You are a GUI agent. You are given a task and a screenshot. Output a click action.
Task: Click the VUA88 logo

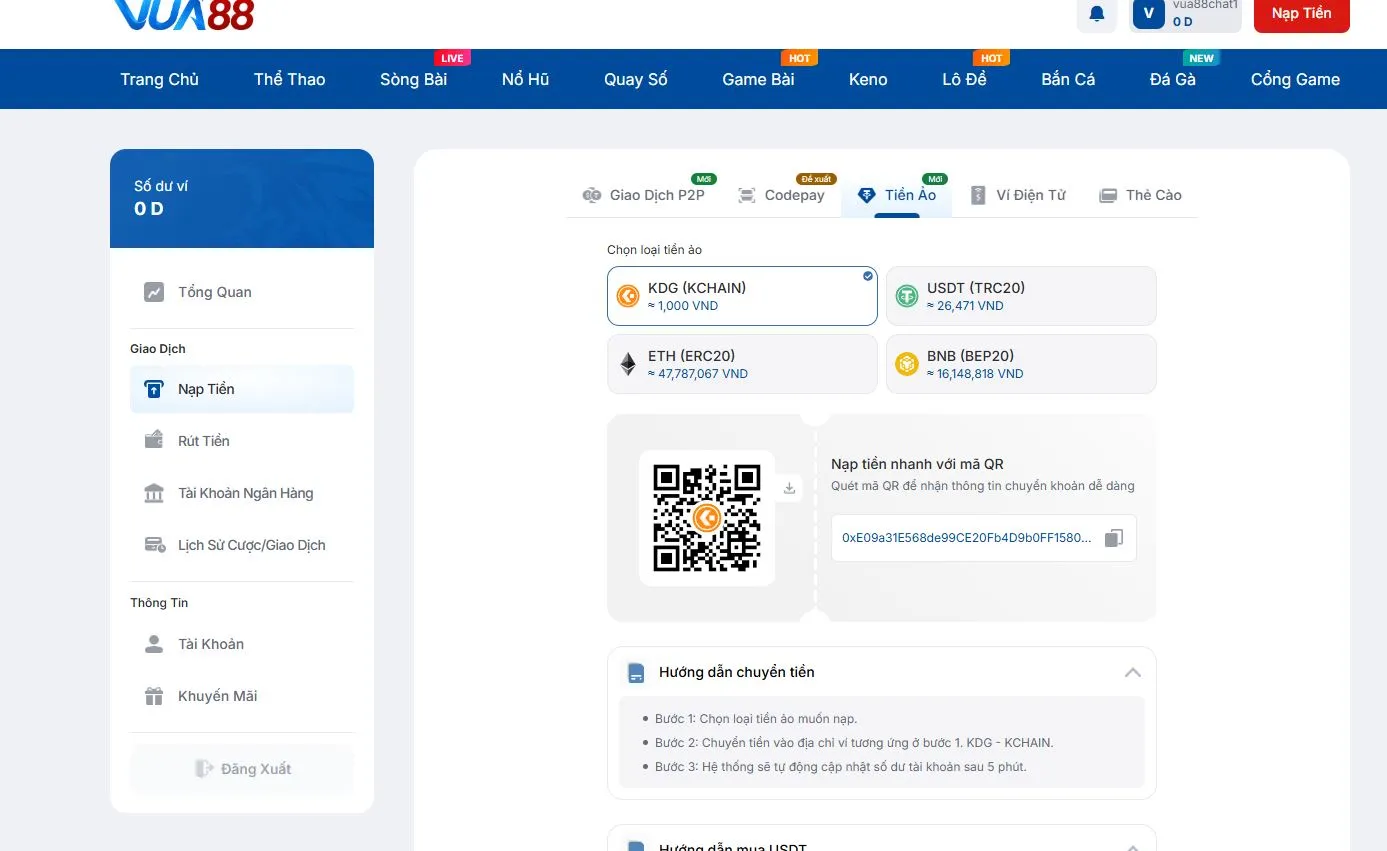tap(184, 14)
